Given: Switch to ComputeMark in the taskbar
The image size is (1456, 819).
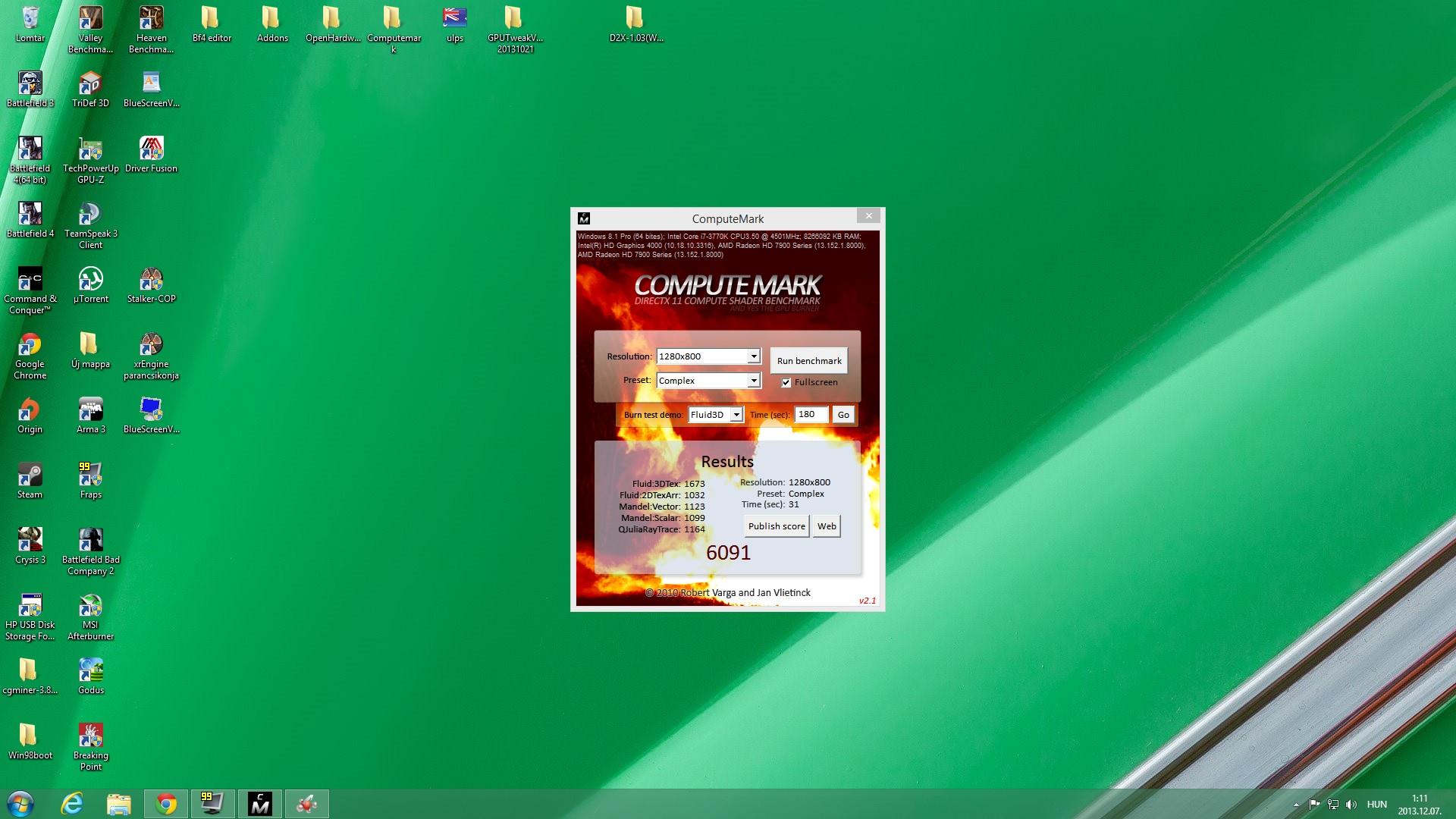Looking at the screenshot, I should (x=259, y=804).
